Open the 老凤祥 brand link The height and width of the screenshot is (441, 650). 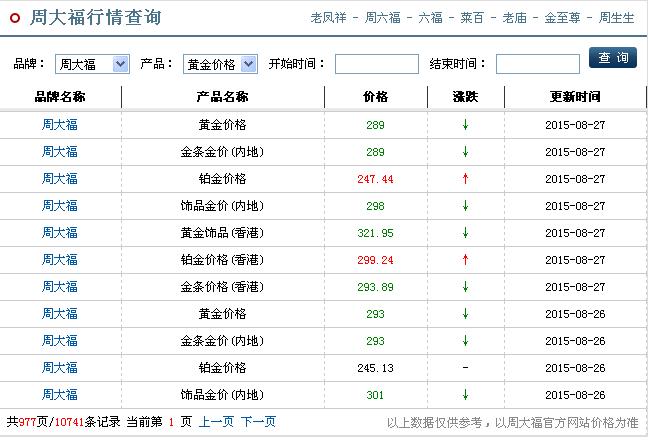point(328,18)
